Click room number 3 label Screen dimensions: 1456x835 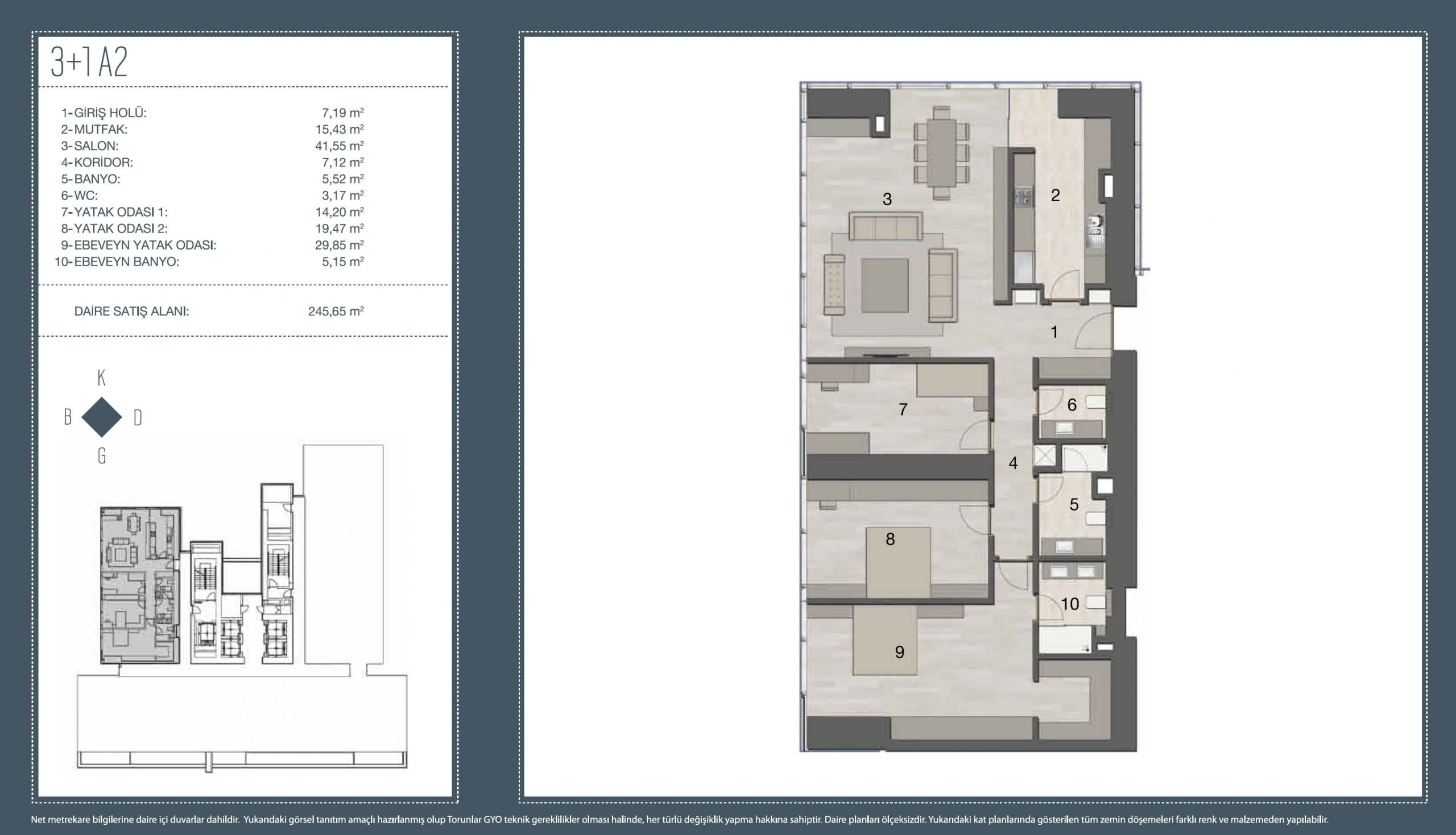tap(887, 200)
